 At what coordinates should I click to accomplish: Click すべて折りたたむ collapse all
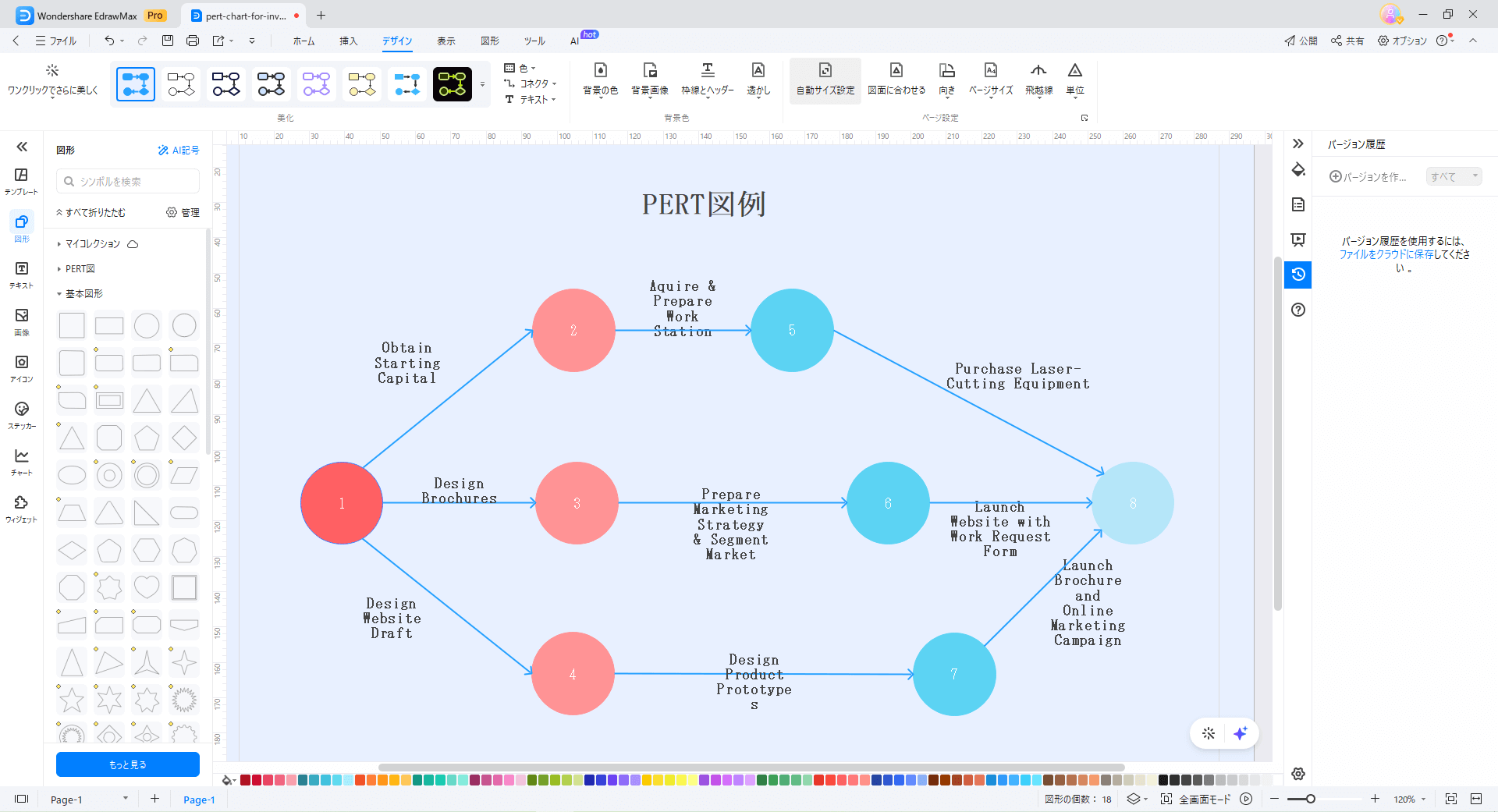click(x=91, y=212)
